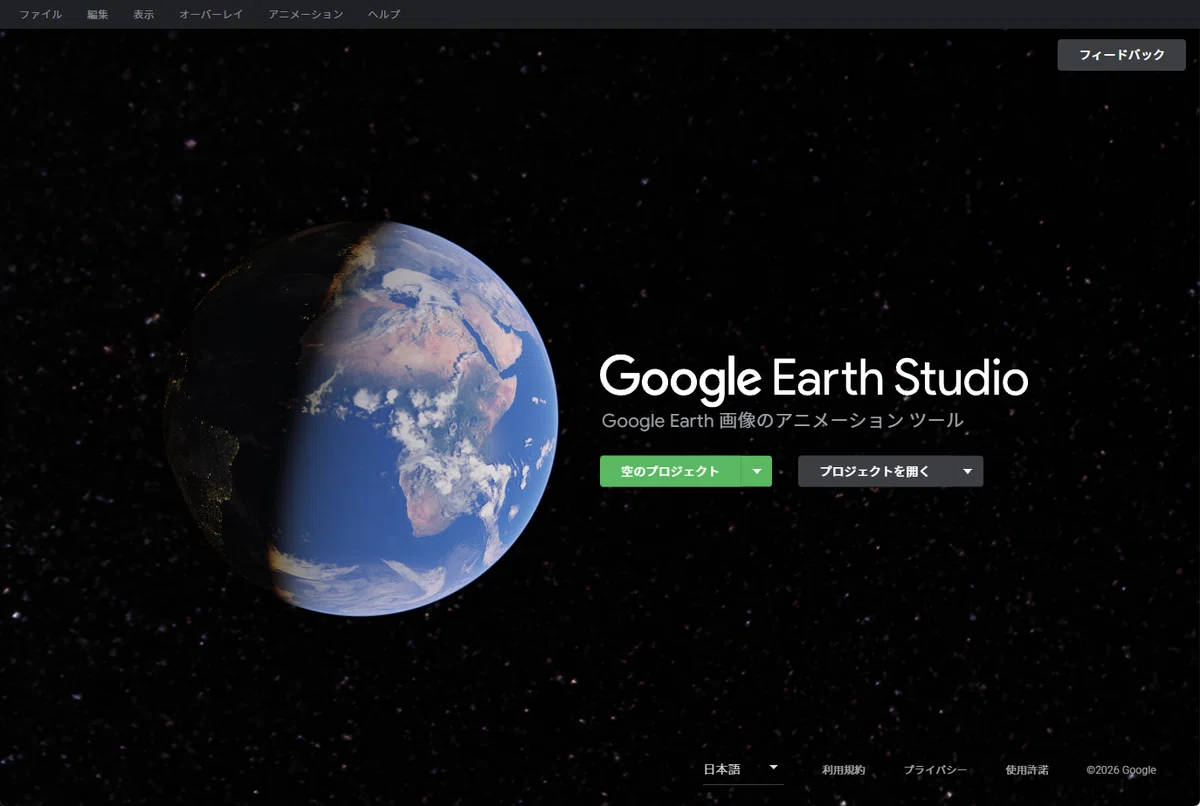This screenshot has width=1200, height=806.
Task: Open the 日本語 language dropdown
Action: [x=742, y=769]
